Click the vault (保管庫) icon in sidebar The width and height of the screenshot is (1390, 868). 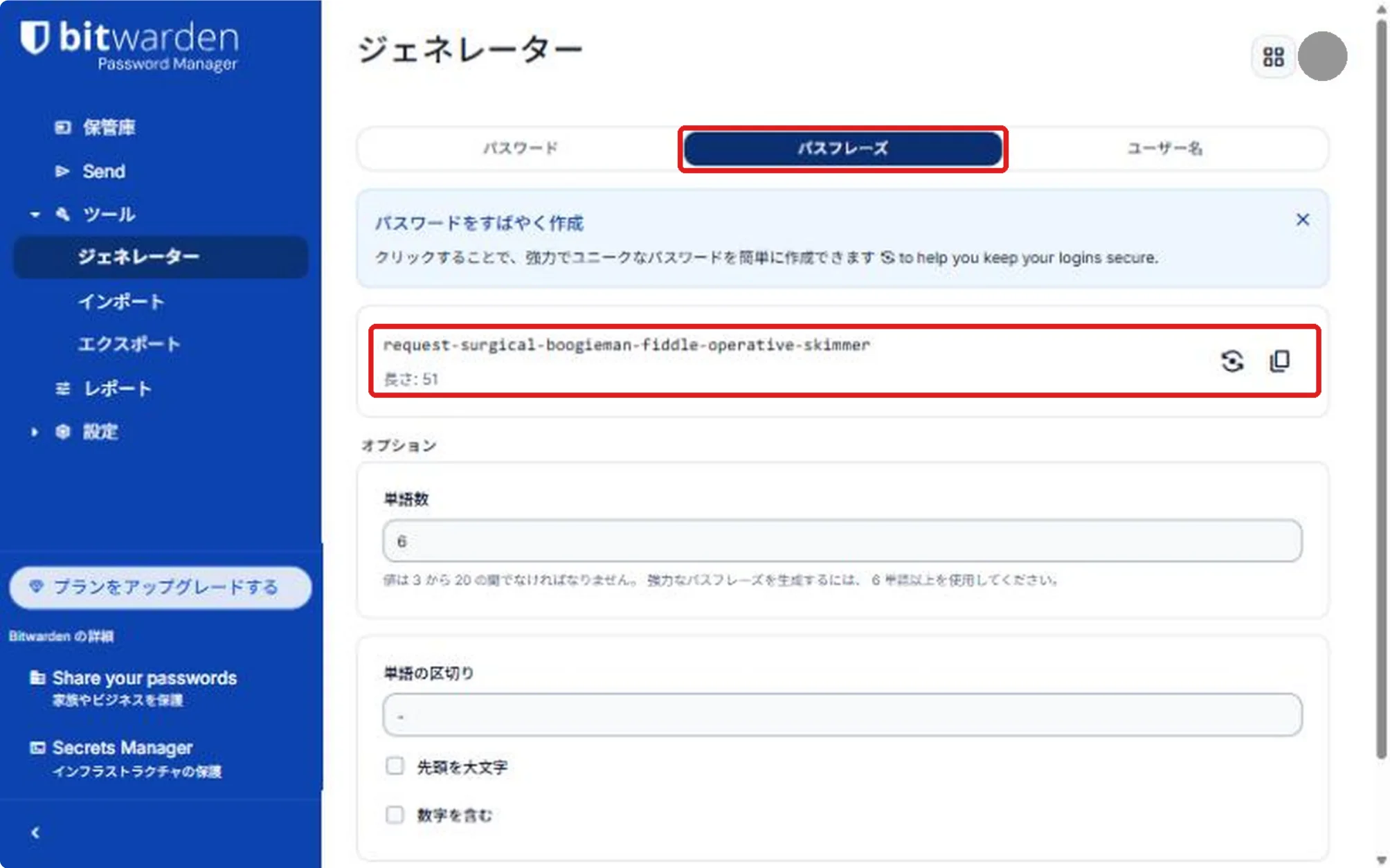tap(63, 127)
